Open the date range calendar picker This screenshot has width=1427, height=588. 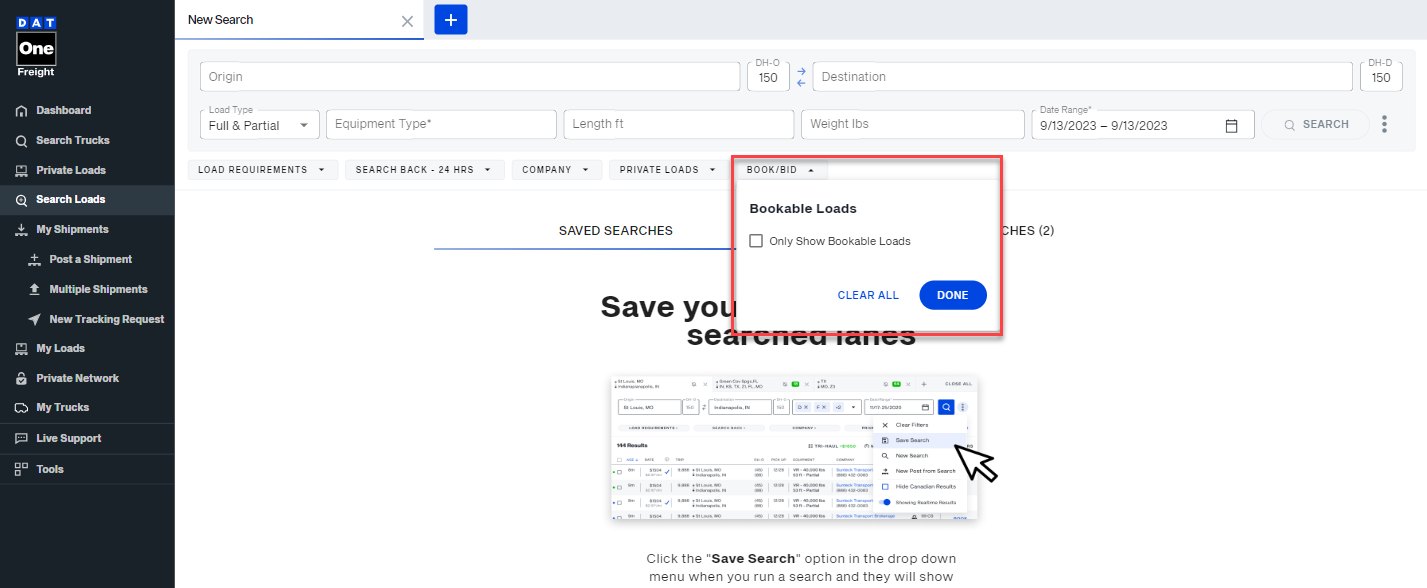point(1230,124)
